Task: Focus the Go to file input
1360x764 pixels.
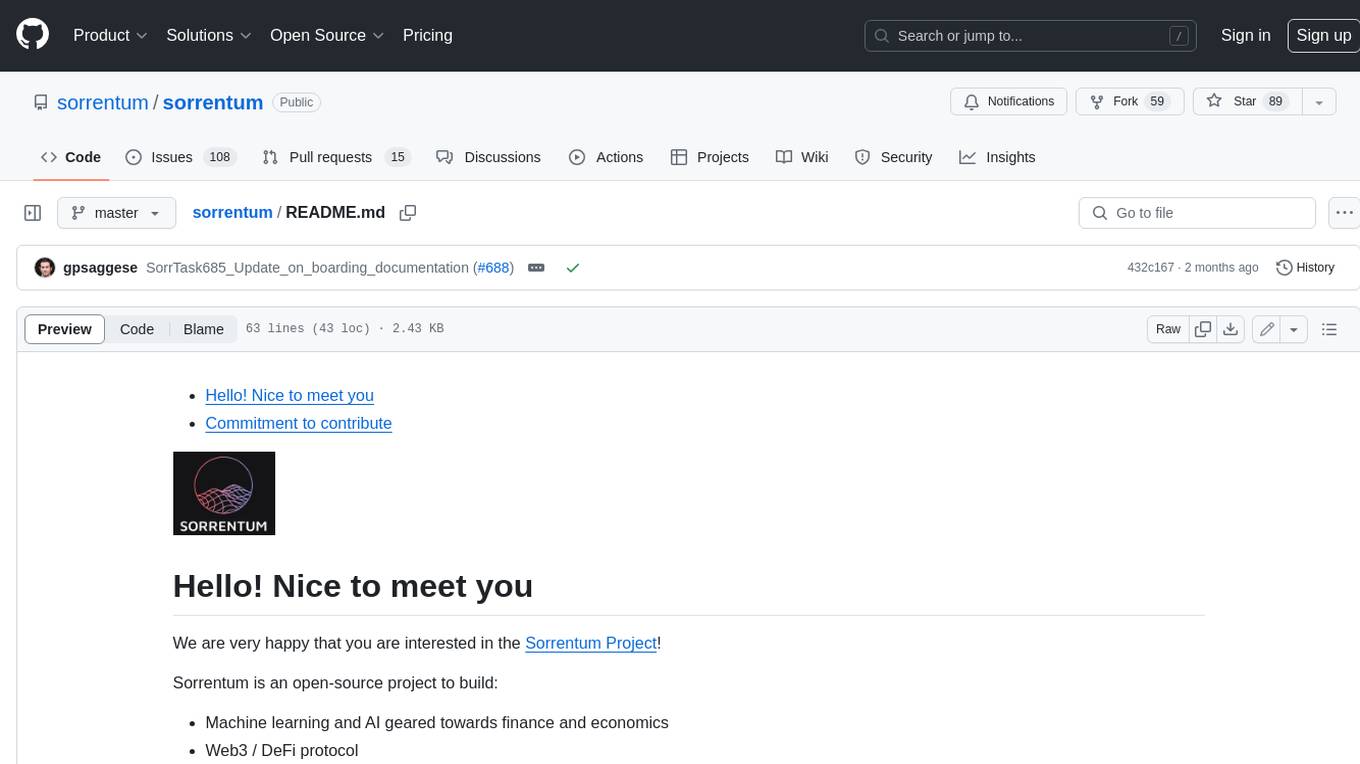Action: coord(1197,213)
